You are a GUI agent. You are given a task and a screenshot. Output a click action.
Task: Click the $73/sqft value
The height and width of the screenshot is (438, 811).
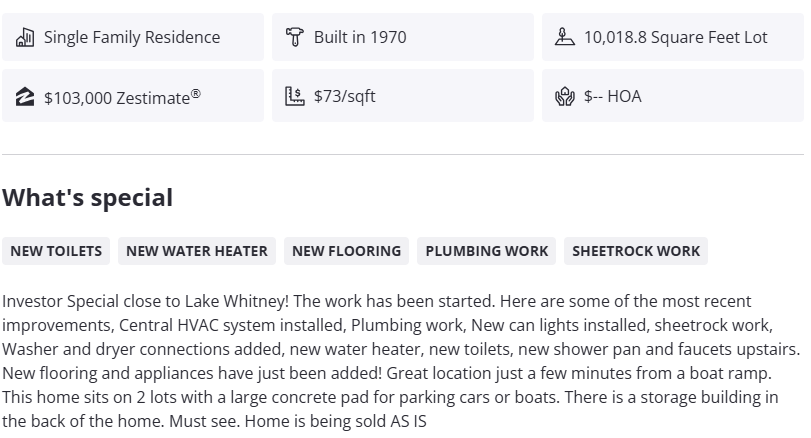tap(345, 97)
